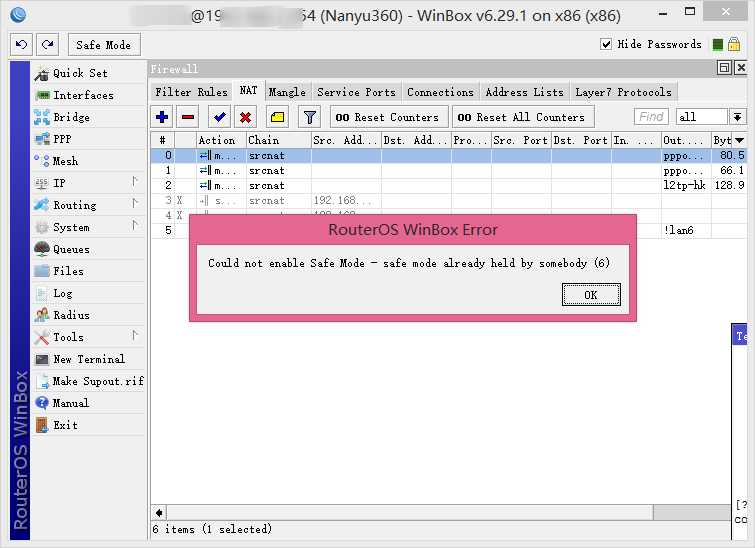
Task: Expand the IP submenu arrow
Action: click(135, 182)
